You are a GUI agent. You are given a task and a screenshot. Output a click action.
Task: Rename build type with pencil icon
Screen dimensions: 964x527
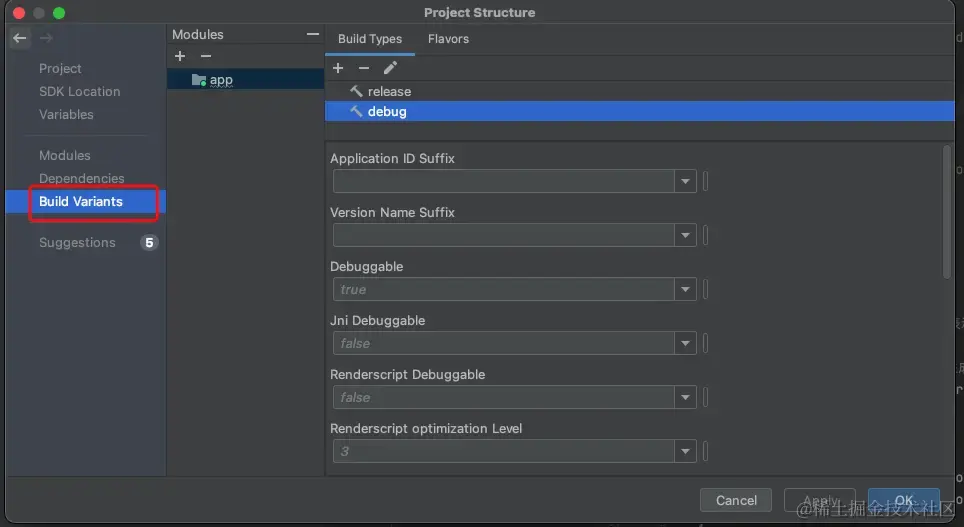pyautogui.click(x=390, y=68)
